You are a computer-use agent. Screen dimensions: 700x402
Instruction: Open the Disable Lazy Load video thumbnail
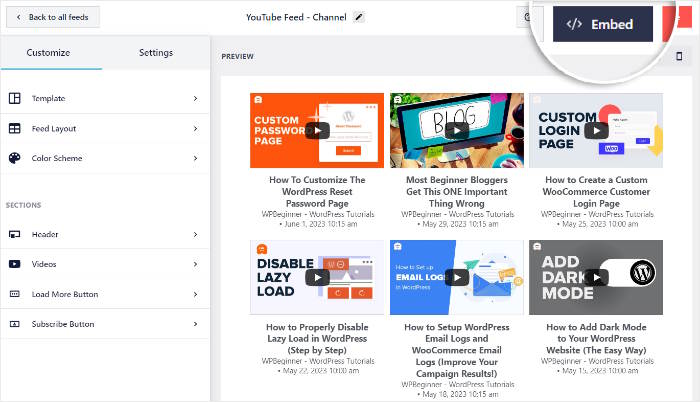point(317,278)
